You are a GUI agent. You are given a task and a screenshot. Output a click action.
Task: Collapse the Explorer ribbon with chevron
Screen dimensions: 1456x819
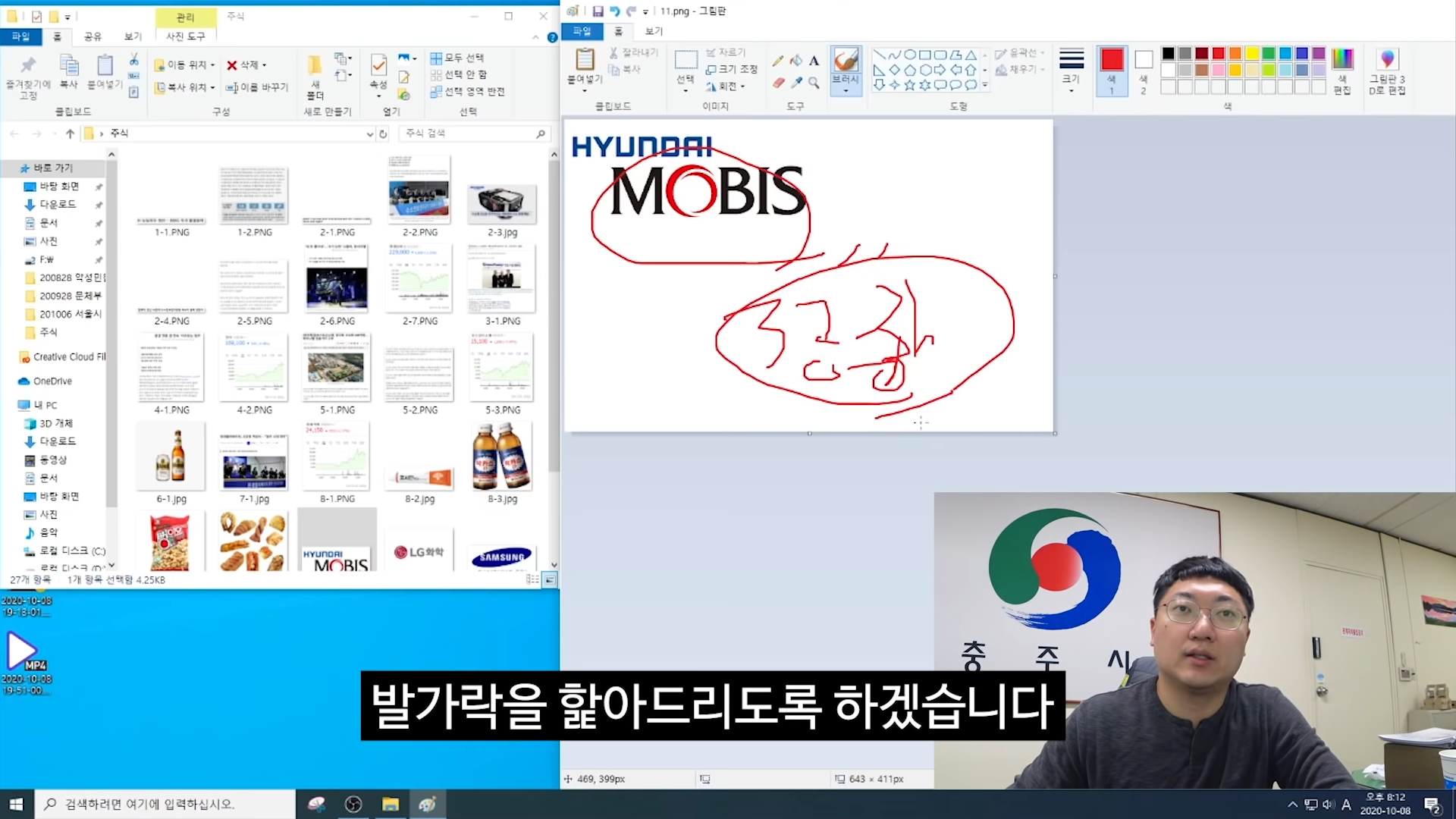[x=536, y=37]
